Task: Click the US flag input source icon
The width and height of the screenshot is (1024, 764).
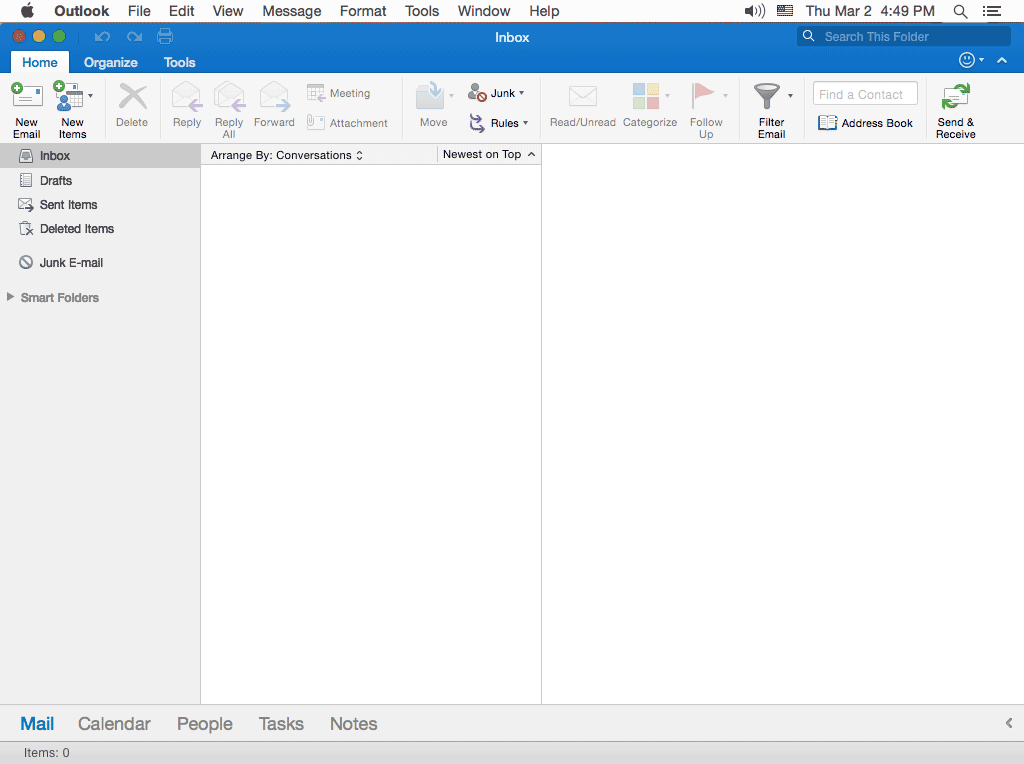Action: tap(784, 11)
